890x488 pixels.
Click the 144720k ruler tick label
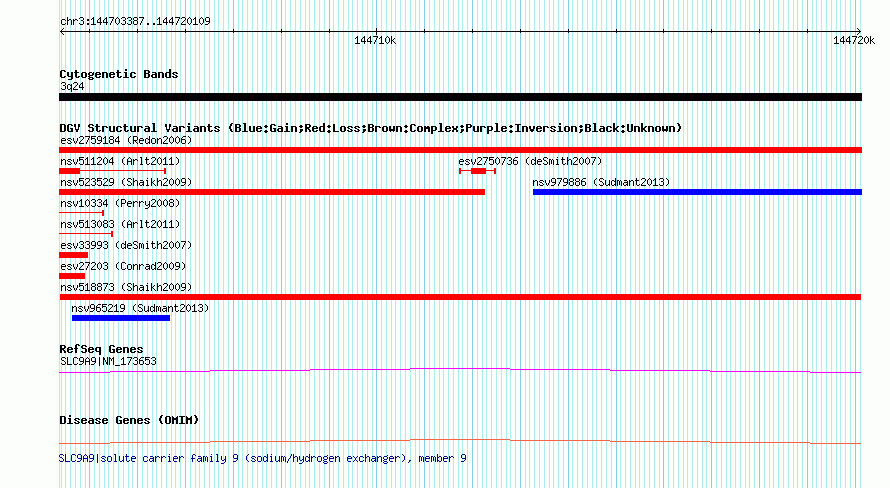(854, 40)
